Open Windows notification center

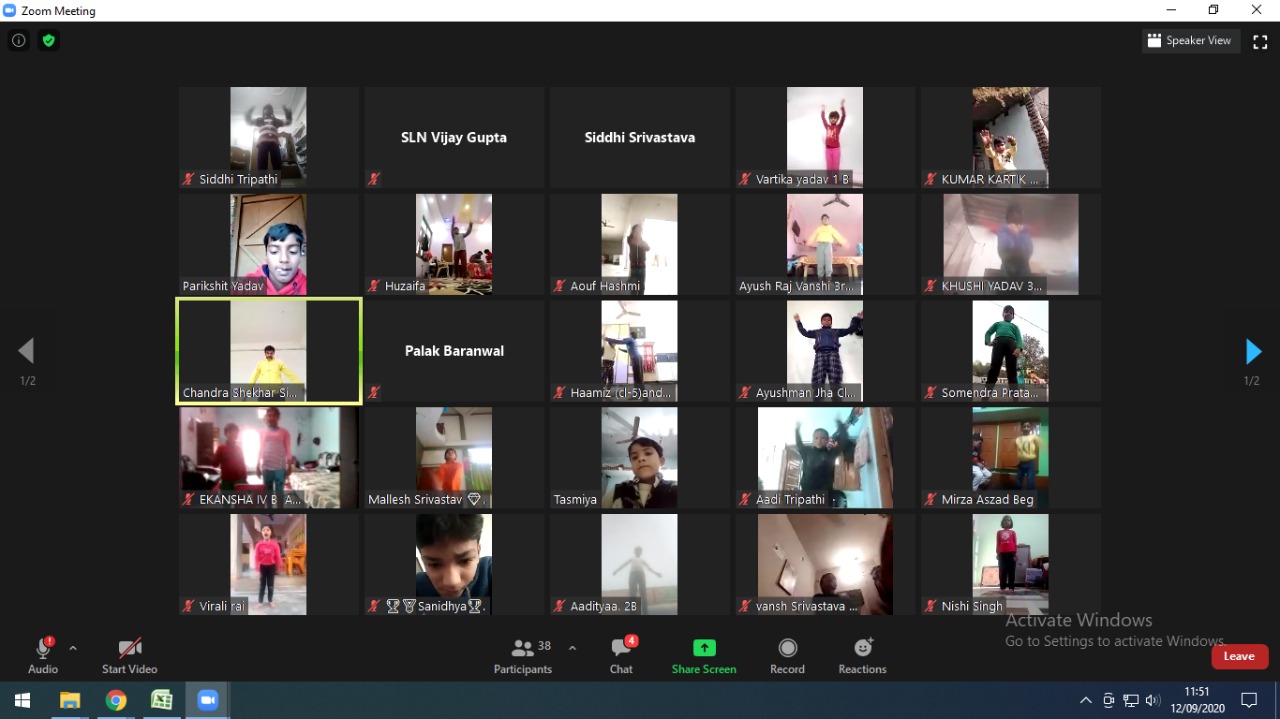1249,700
